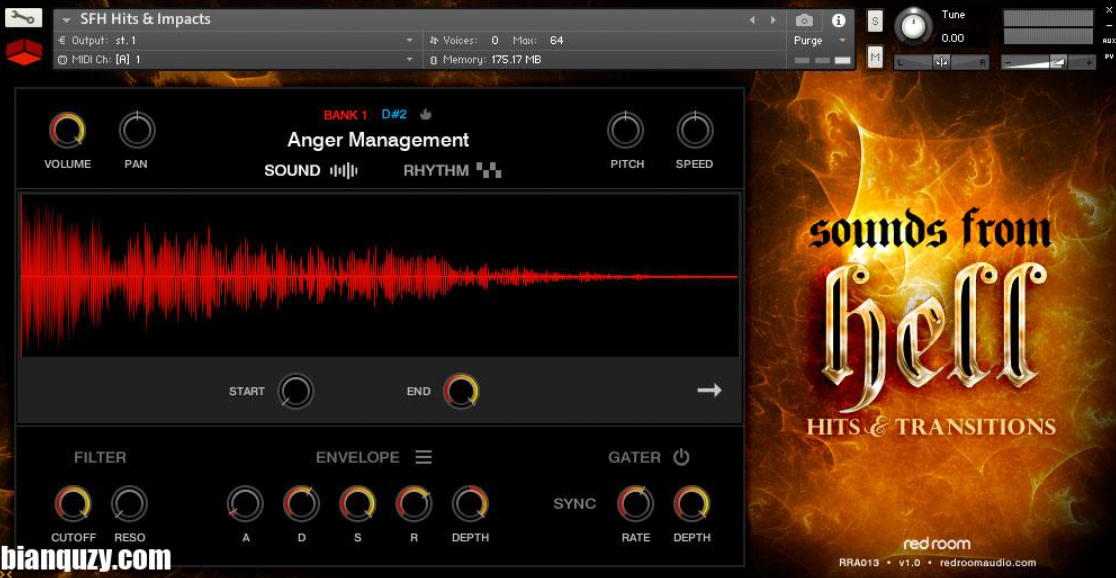Expand the Output st. 1 dropdown
The height and width of the screenshot is (578, 1116).
[409, 41]
